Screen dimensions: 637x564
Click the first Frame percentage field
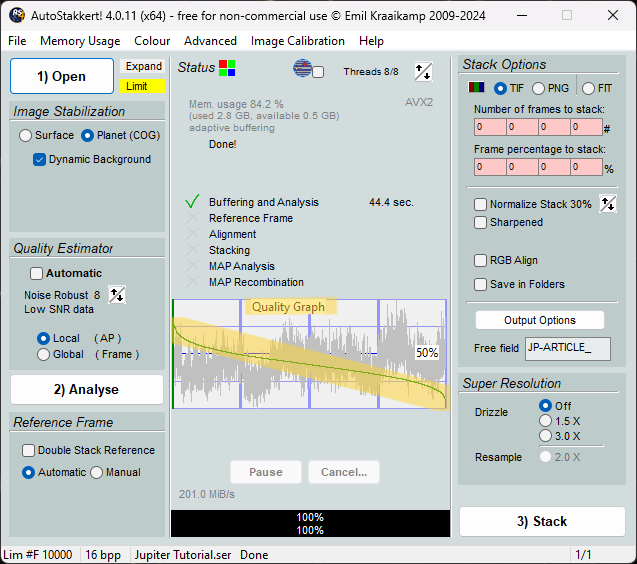pos(490,167)
